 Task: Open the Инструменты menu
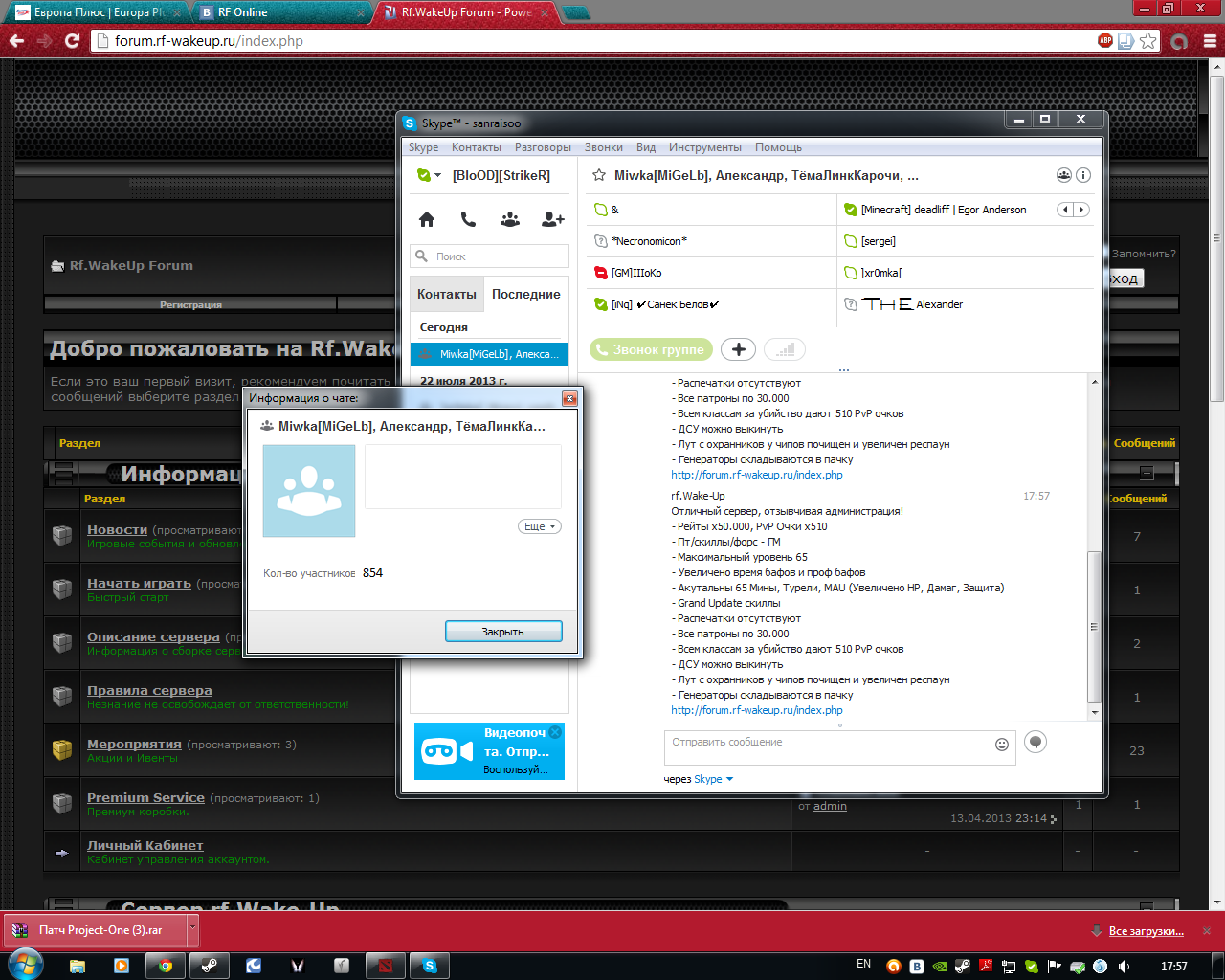coord(705,147)
